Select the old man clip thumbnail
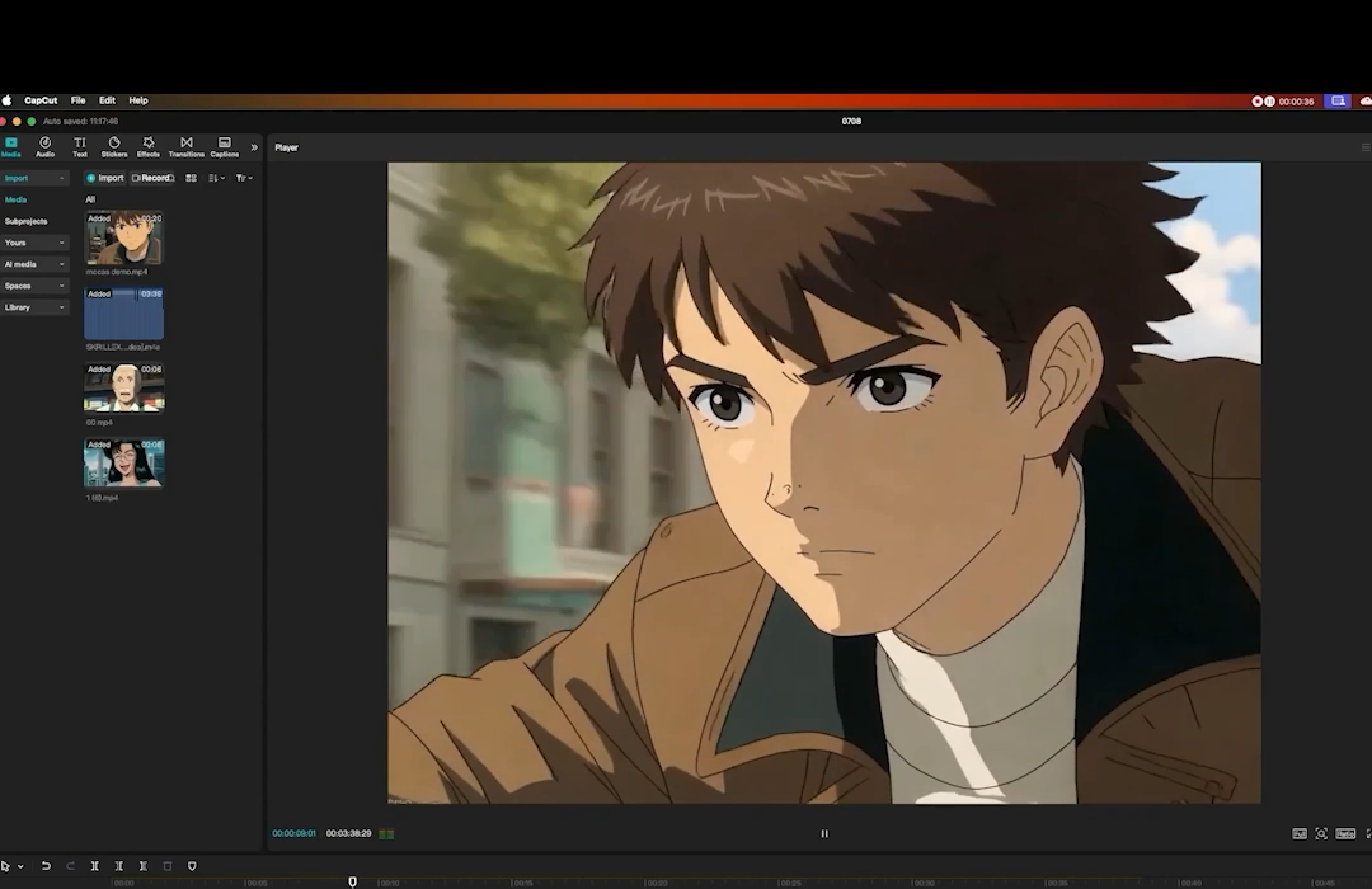 point(124,388)
